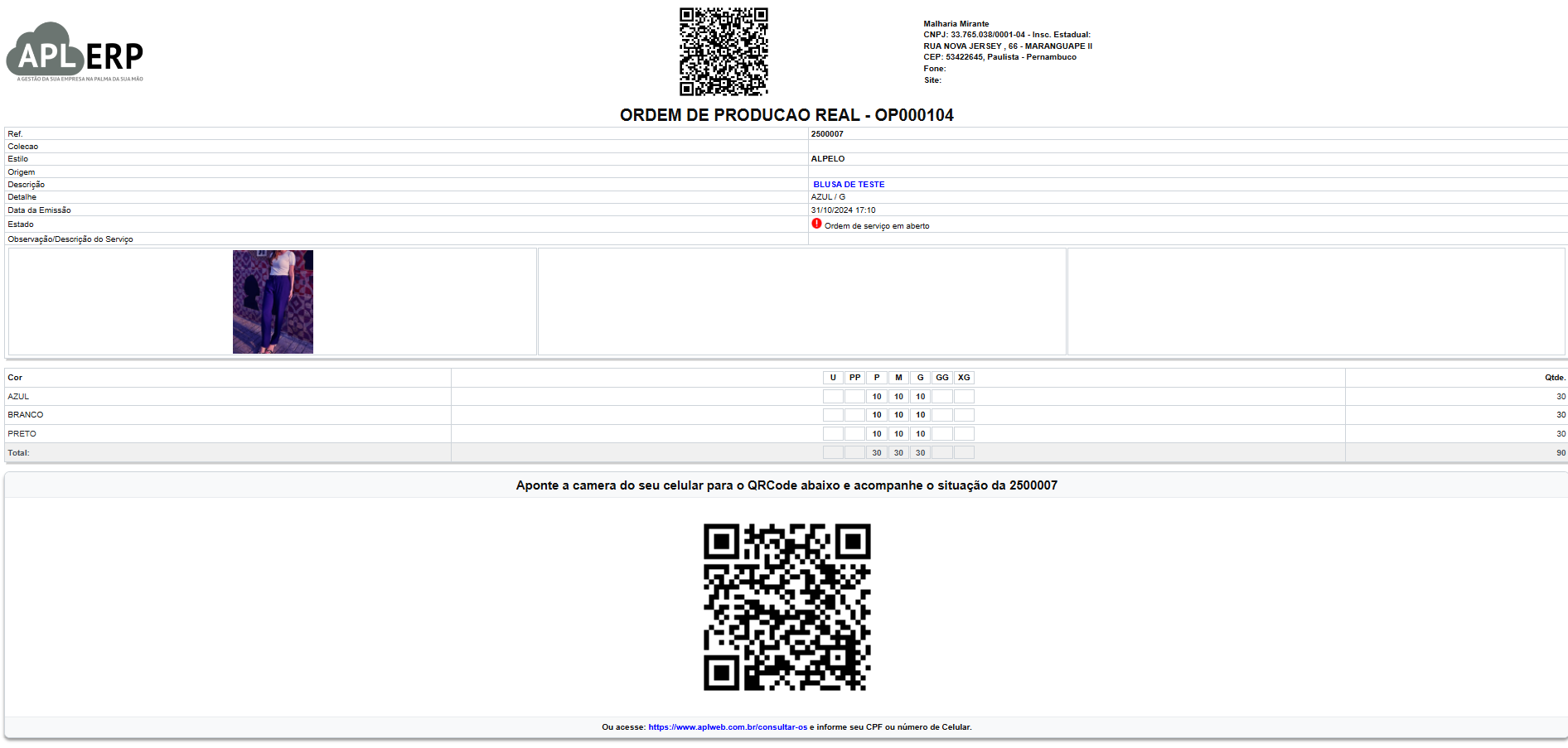Select the AZUL row label in the color table
Viewport: 1568px width, 748px height.
18,397
